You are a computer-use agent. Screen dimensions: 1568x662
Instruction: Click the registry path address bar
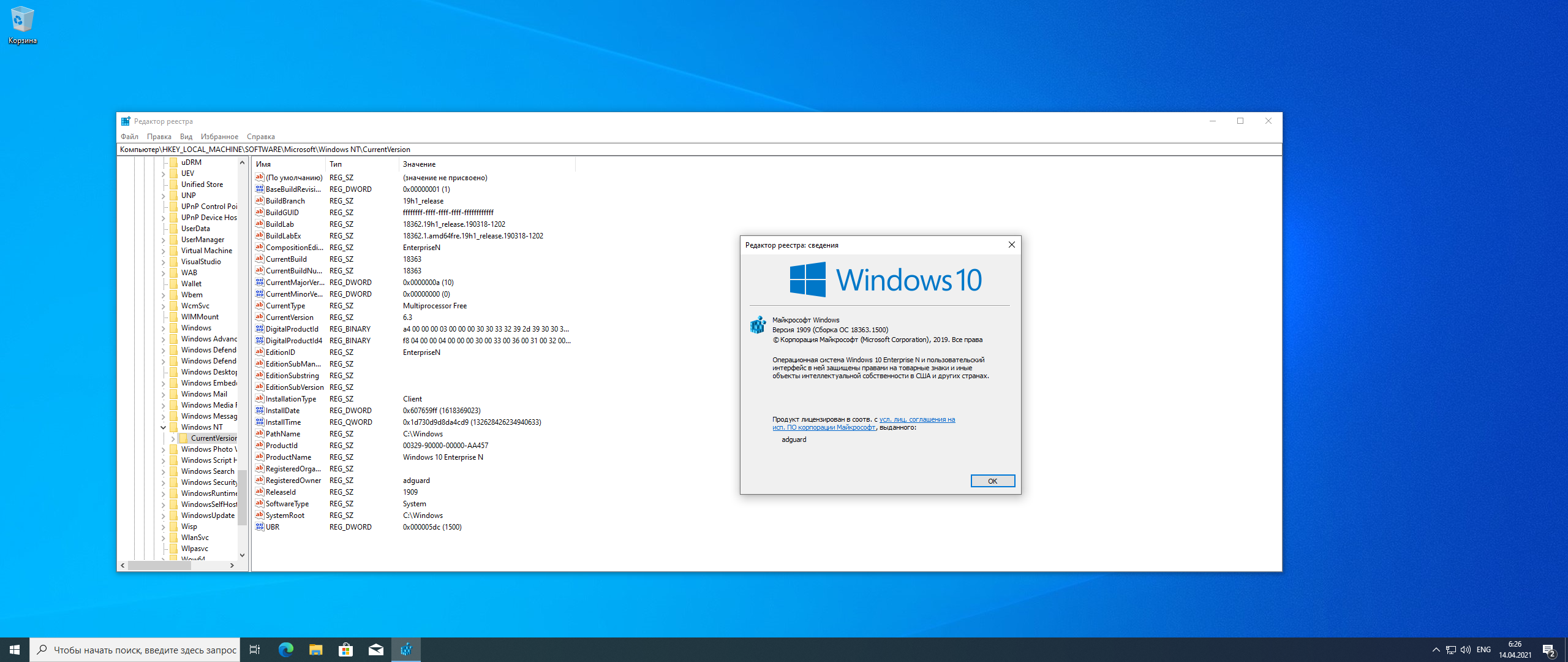pos(699,150)
